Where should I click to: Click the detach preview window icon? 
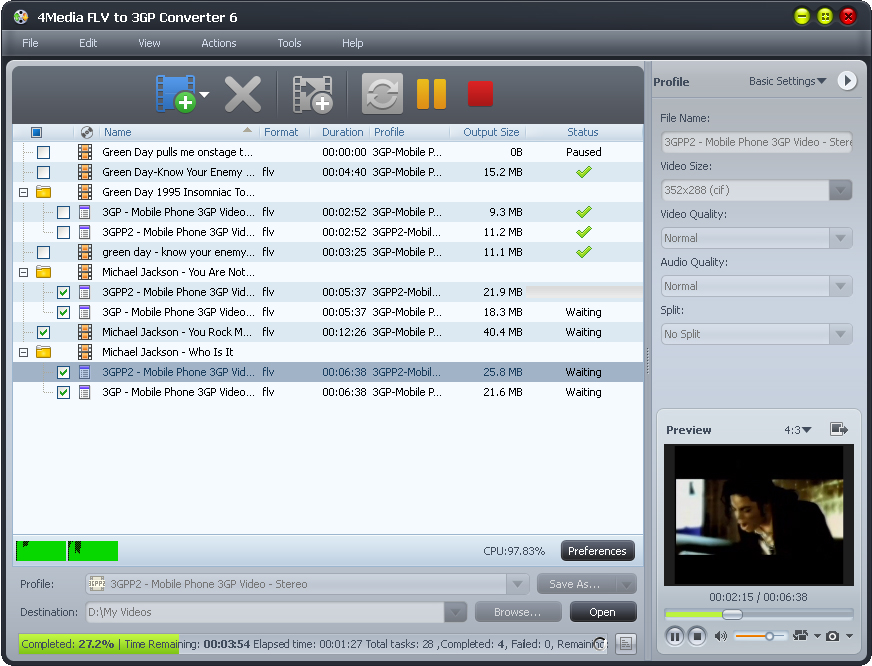click(x=839, y=429)
